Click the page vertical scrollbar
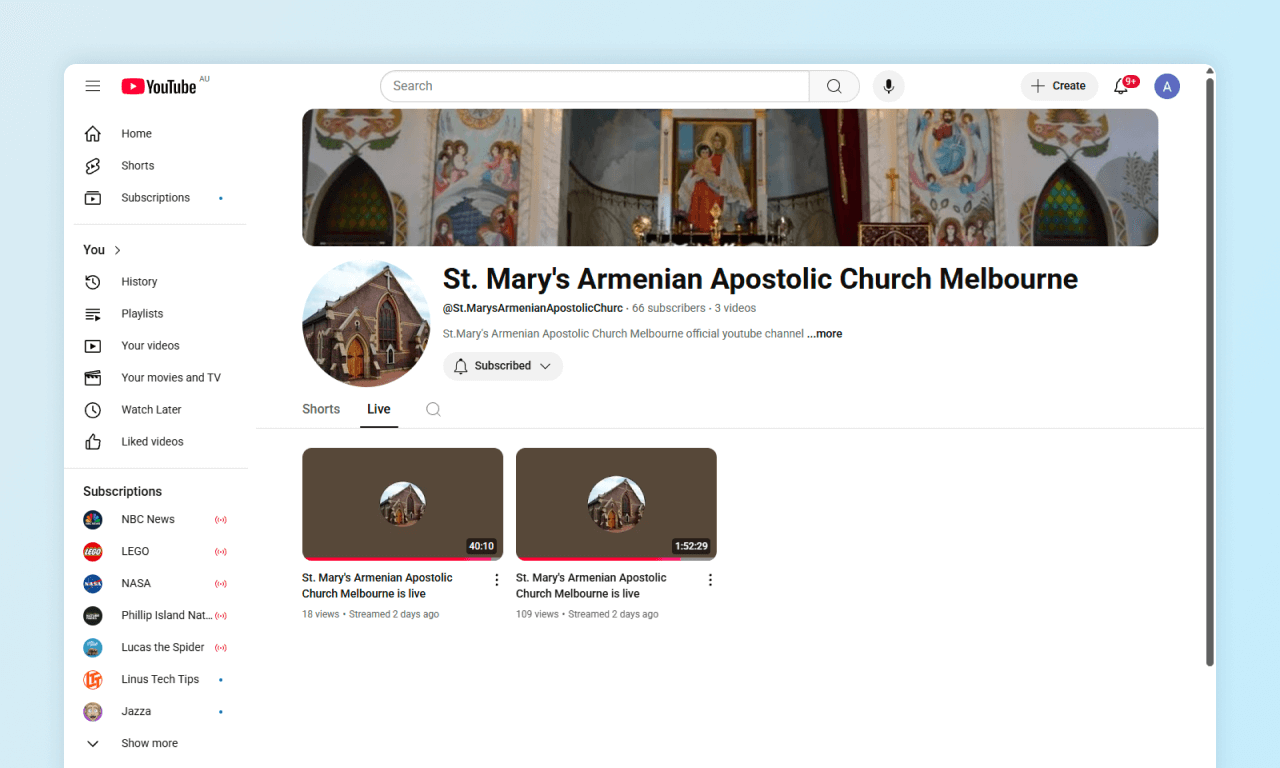The height and width of the screenshot is (768, 1280). click(1209, 372)
